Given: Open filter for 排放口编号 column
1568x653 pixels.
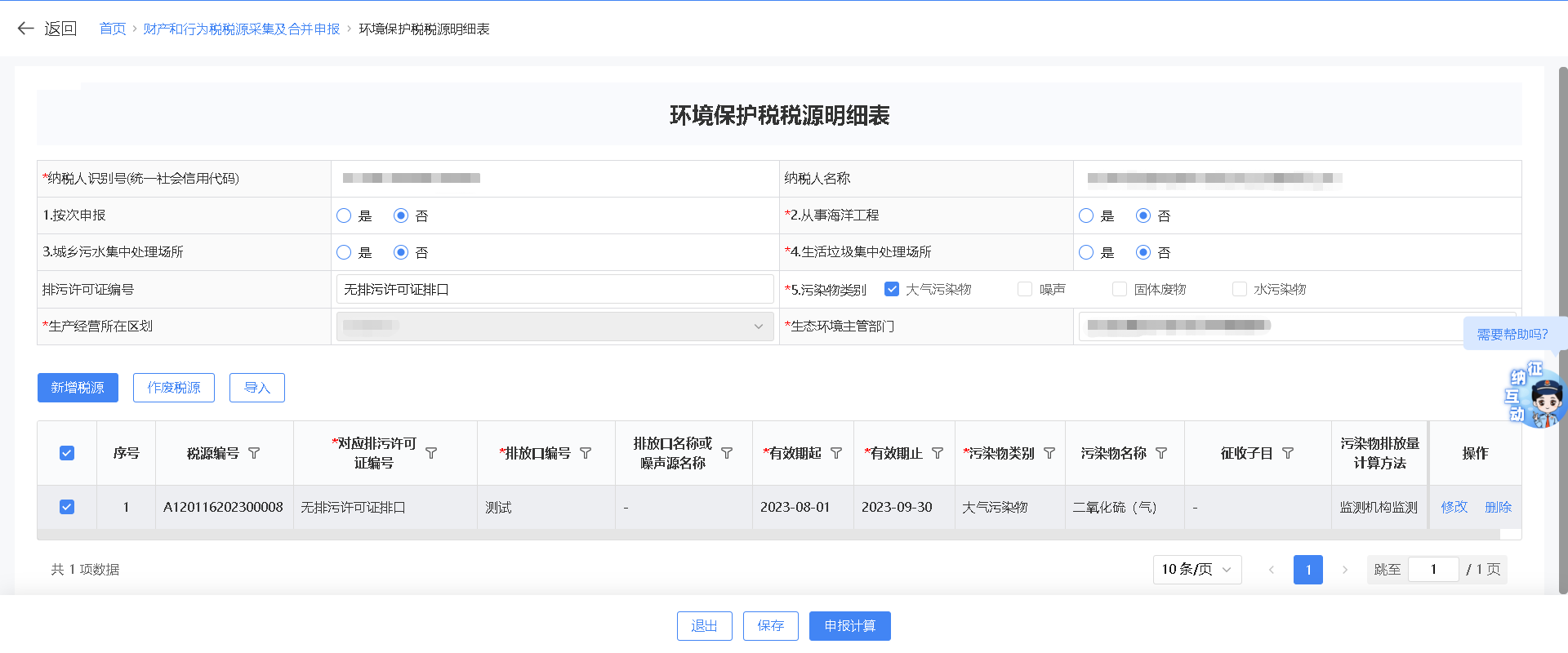Looking at the screenshot, I should pos(586,453).
